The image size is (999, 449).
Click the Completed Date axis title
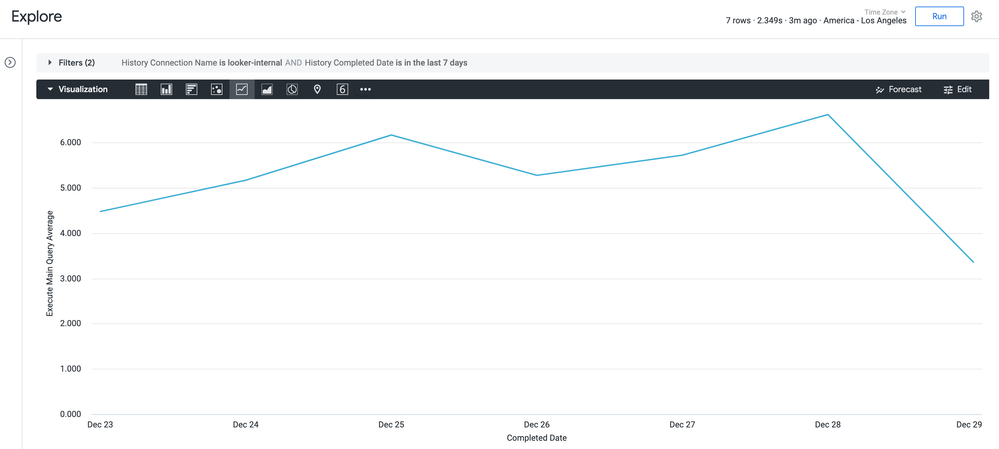click(x=536, y=438)
